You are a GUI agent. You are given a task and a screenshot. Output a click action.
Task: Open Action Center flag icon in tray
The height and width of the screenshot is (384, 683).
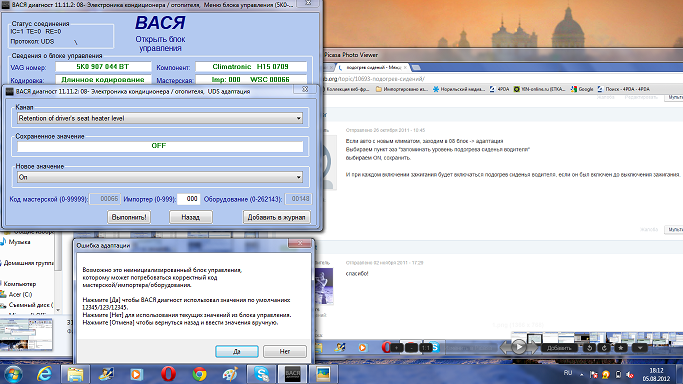click(x=593, y=374)
